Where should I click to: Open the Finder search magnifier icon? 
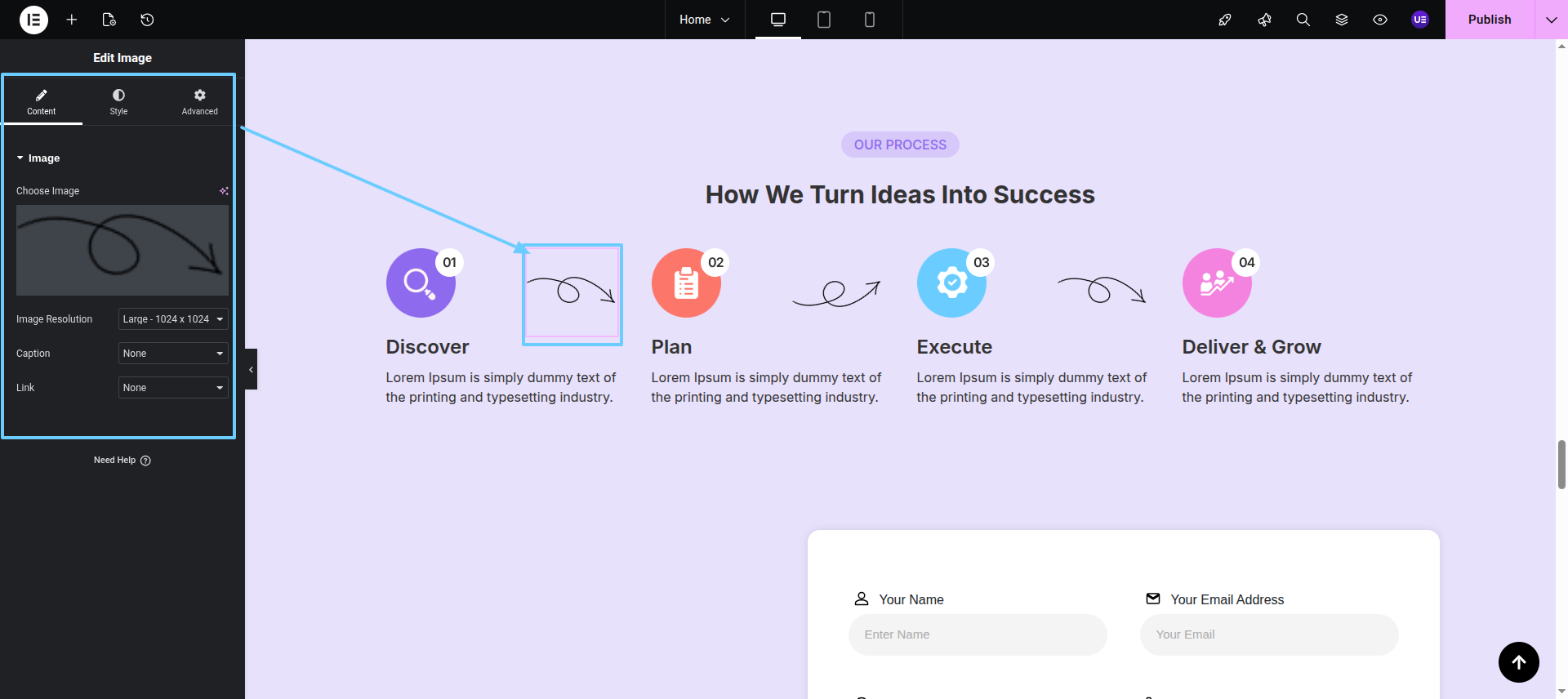coord(1303,20)
